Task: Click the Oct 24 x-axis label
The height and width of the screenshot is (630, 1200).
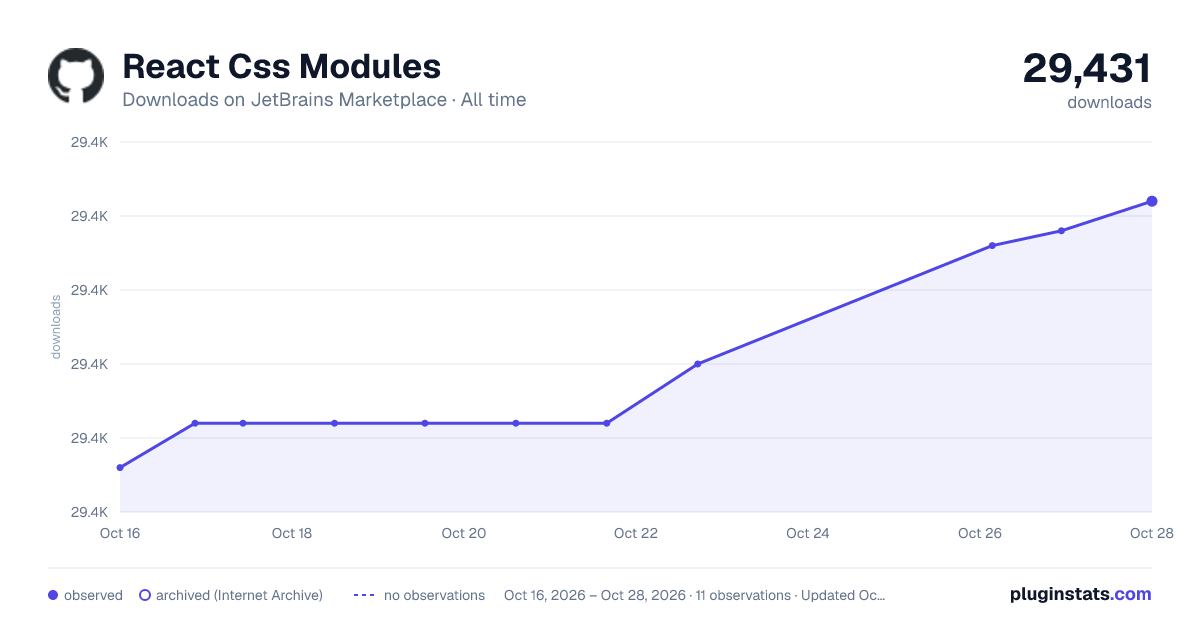Action: [808, 533]
